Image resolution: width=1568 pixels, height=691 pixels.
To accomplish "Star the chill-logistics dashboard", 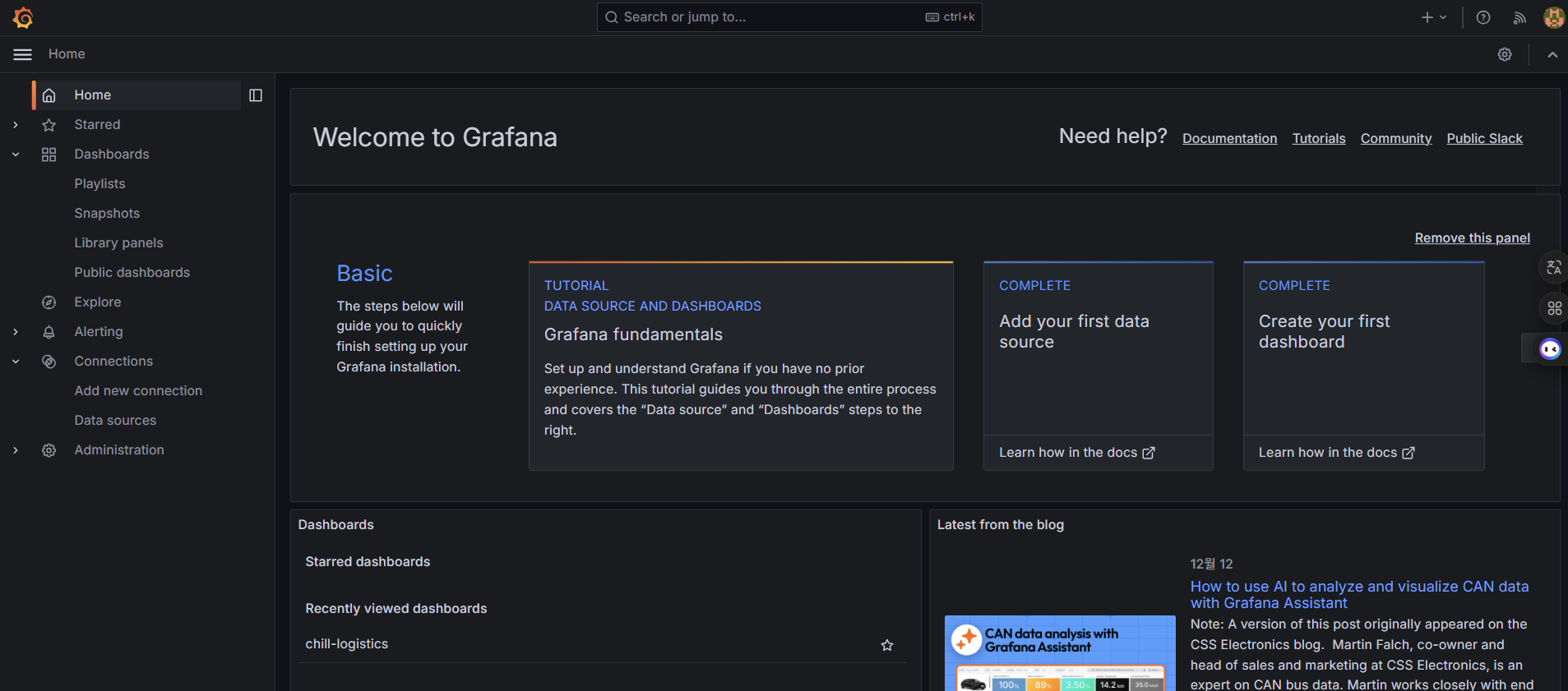I will point(887,645).
